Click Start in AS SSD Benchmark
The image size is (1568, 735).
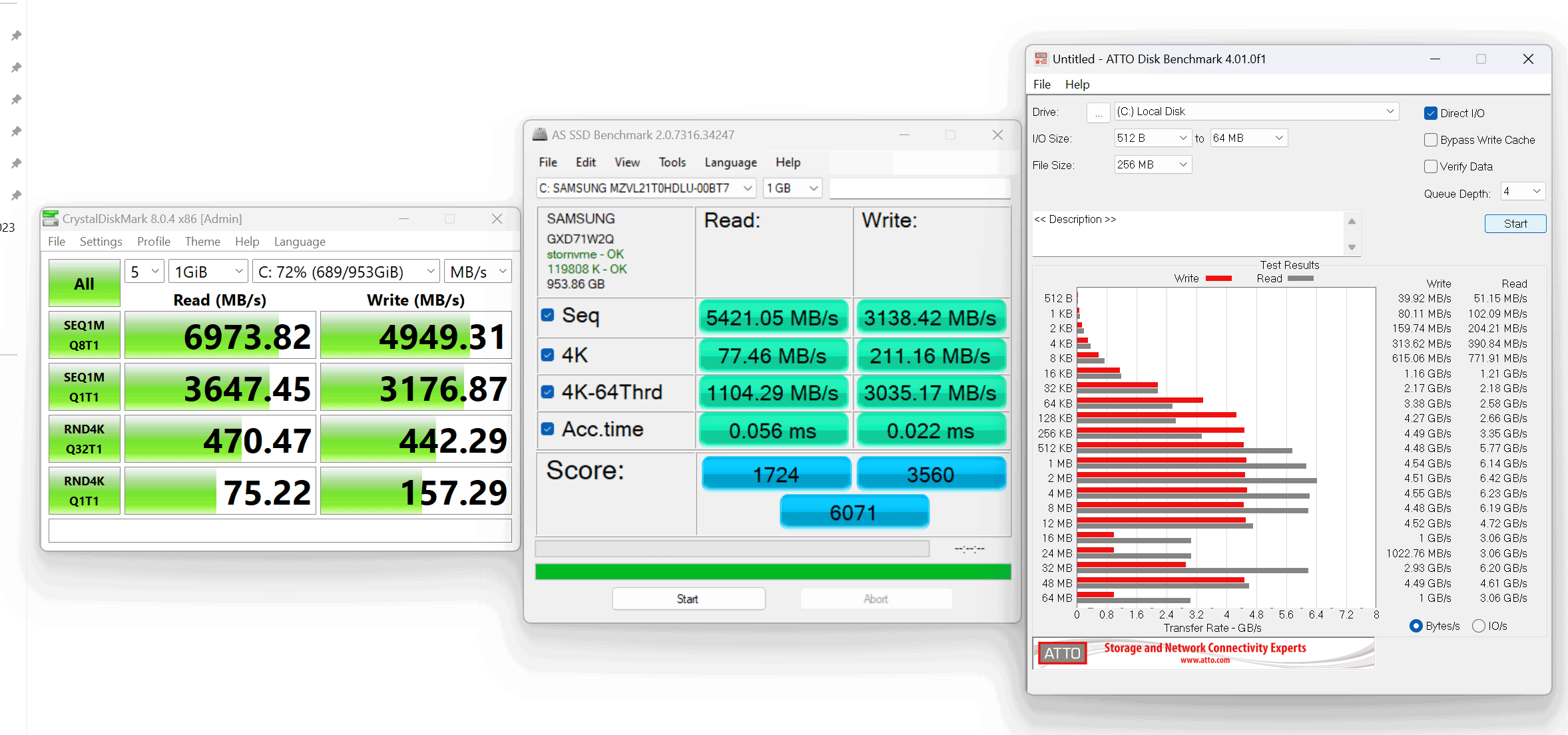[x=688, y=599]
